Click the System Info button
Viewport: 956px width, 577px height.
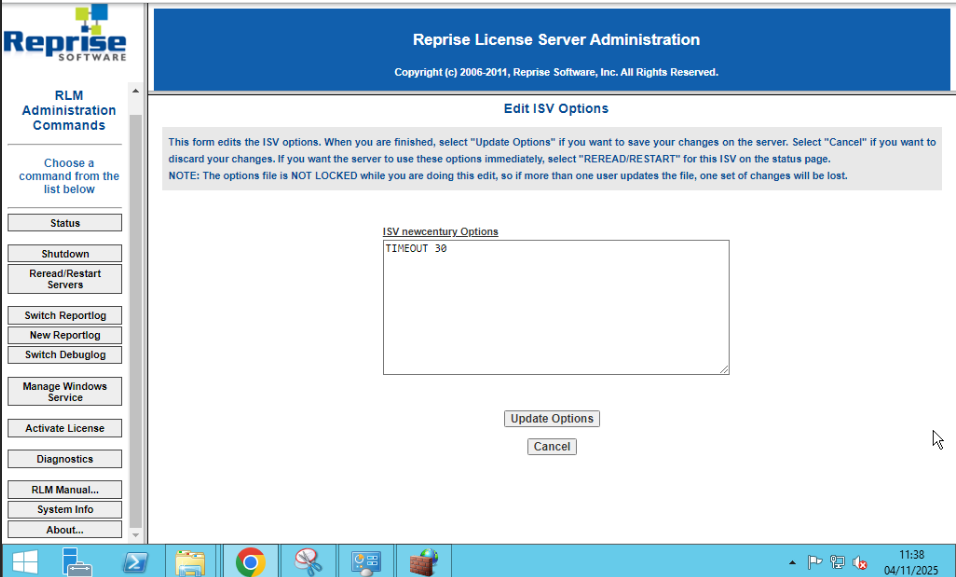tap(65, 509)
